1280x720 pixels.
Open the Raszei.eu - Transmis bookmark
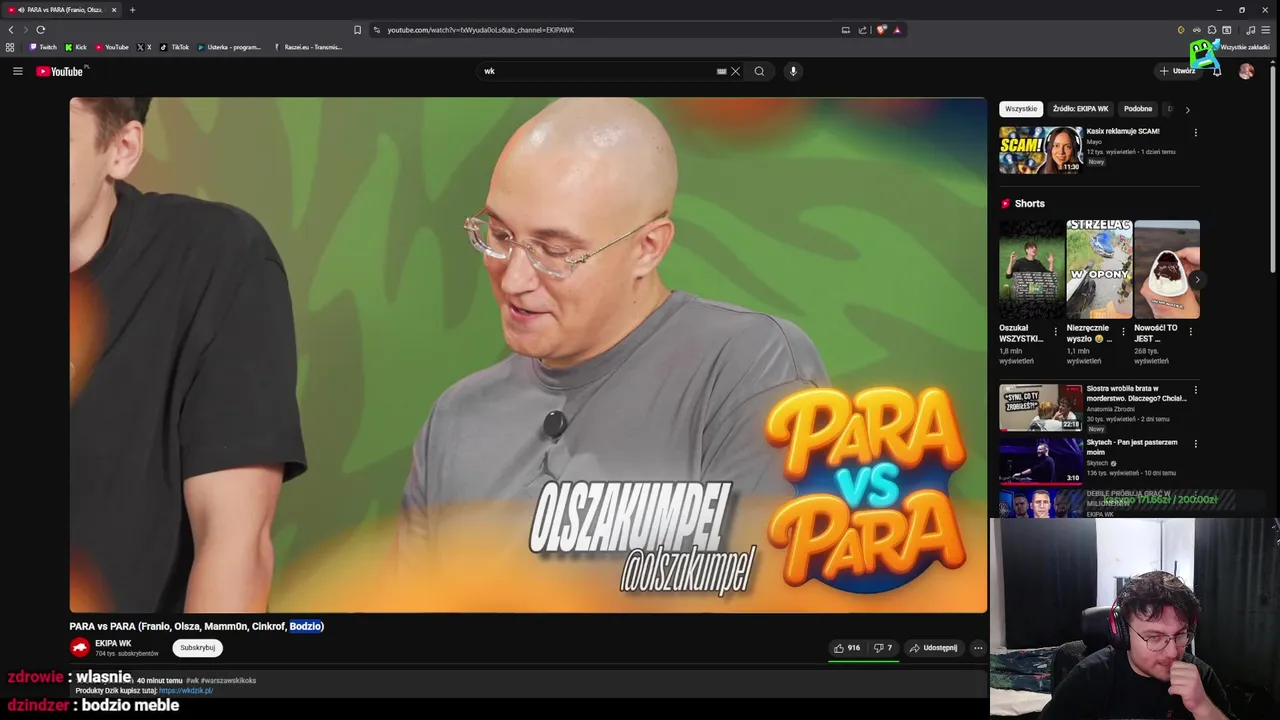[x=308, y=47]
